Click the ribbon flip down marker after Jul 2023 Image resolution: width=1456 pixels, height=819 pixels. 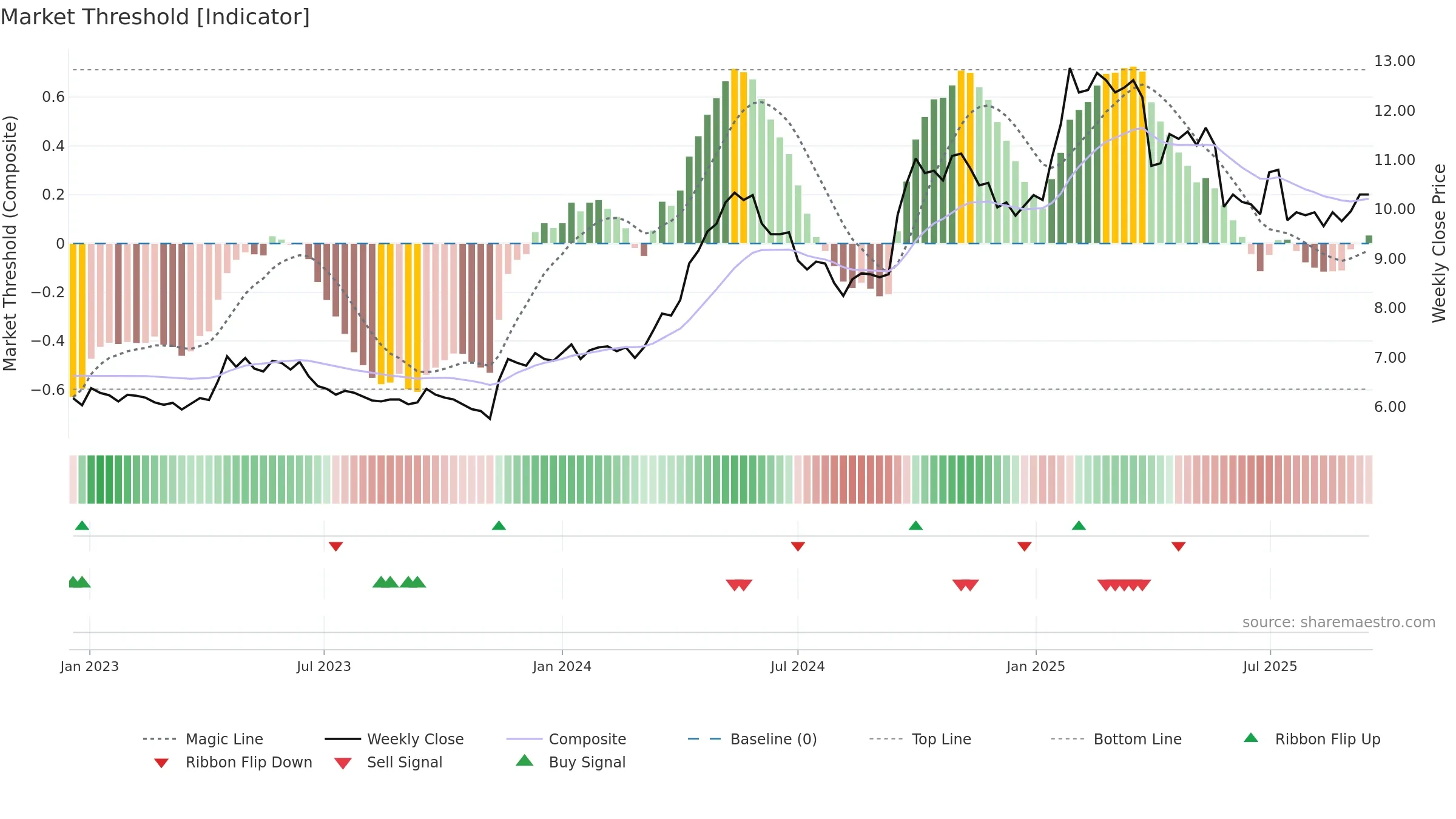(x=335, y=547)
